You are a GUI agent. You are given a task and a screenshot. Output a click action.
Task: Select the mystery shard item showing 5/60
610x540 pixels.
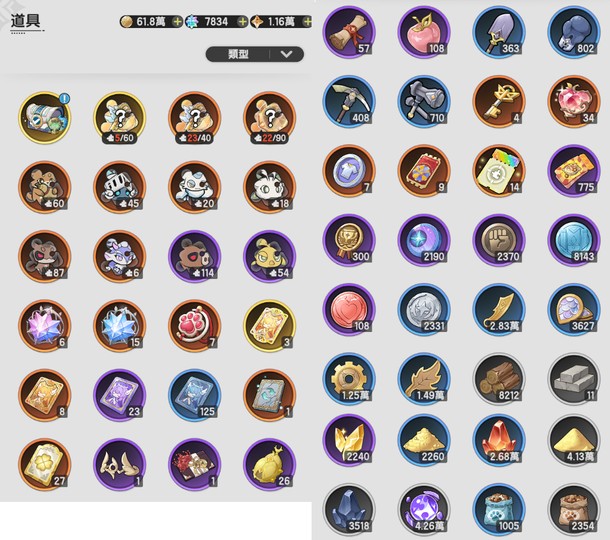pyautogui.click(x=120, y=117)
